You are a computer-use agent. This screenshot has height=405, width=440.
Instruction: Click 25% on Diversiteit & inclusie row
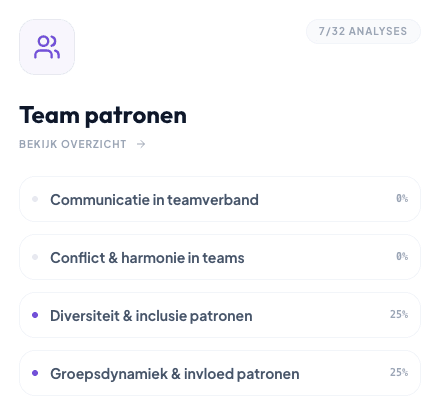(399, 314)
